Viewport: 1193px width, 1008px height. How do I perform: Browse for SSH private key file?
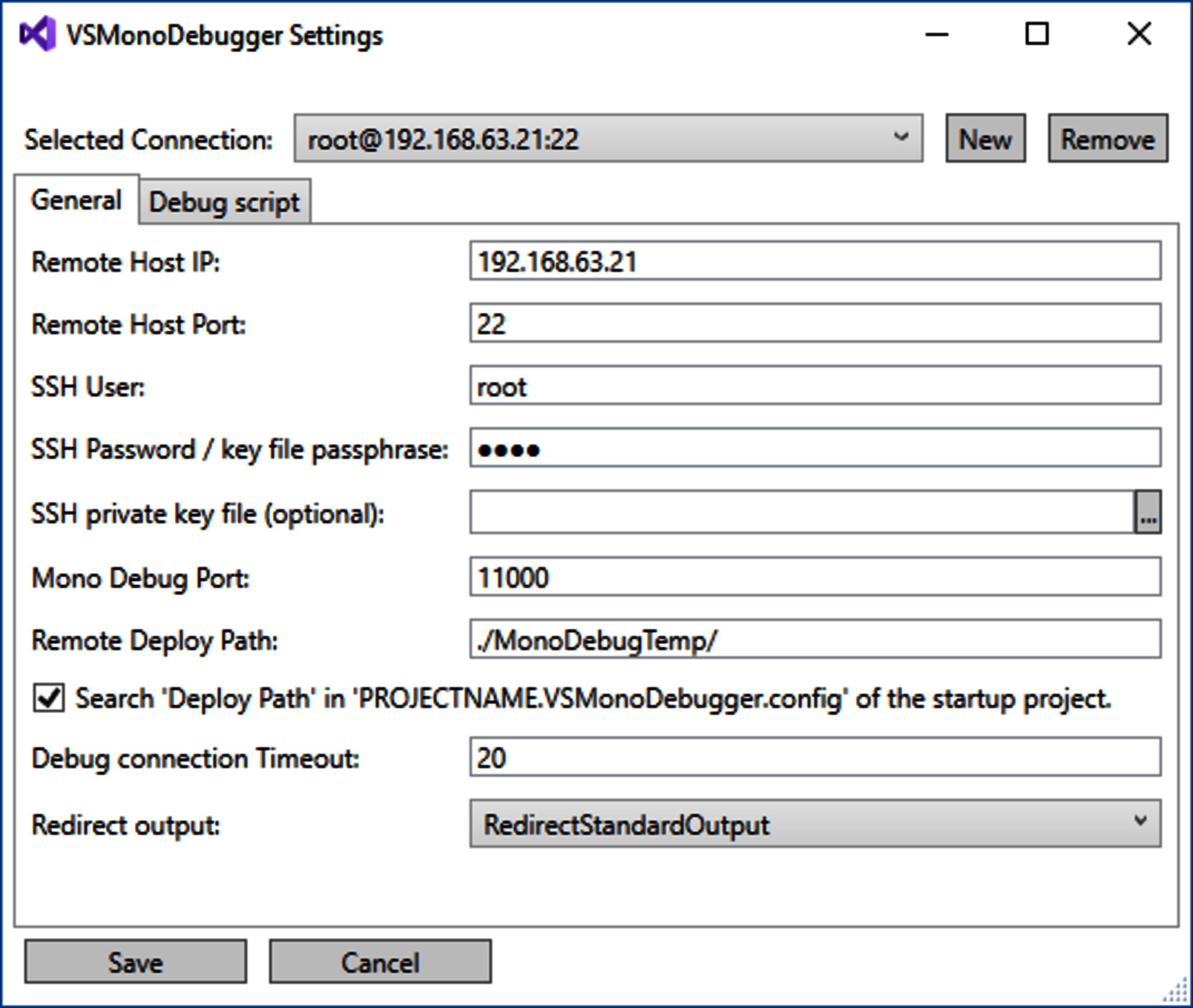click(1148, 512)
